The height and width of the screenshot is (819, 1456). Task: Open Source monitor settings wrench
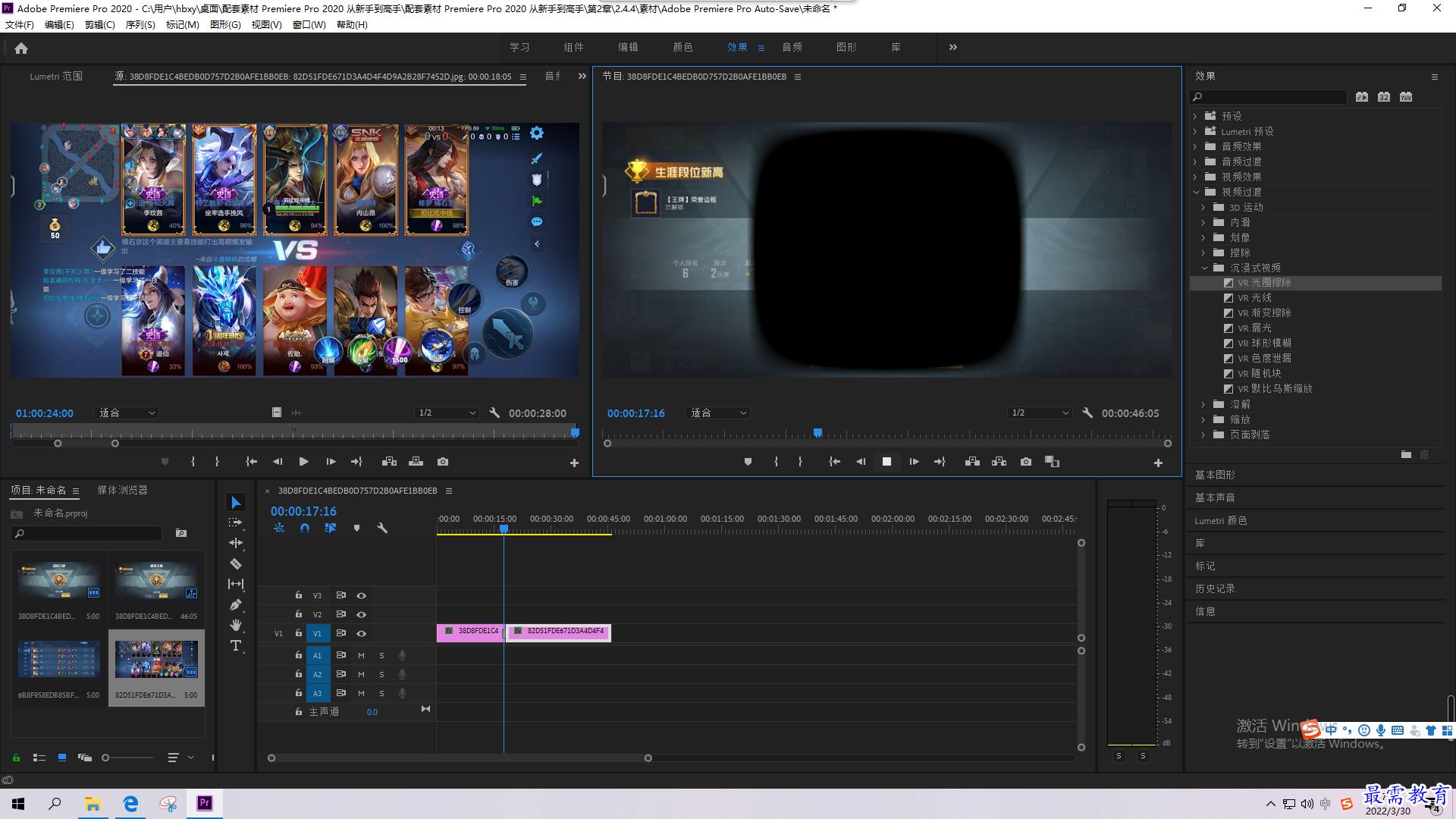click(x=494, y=413)
